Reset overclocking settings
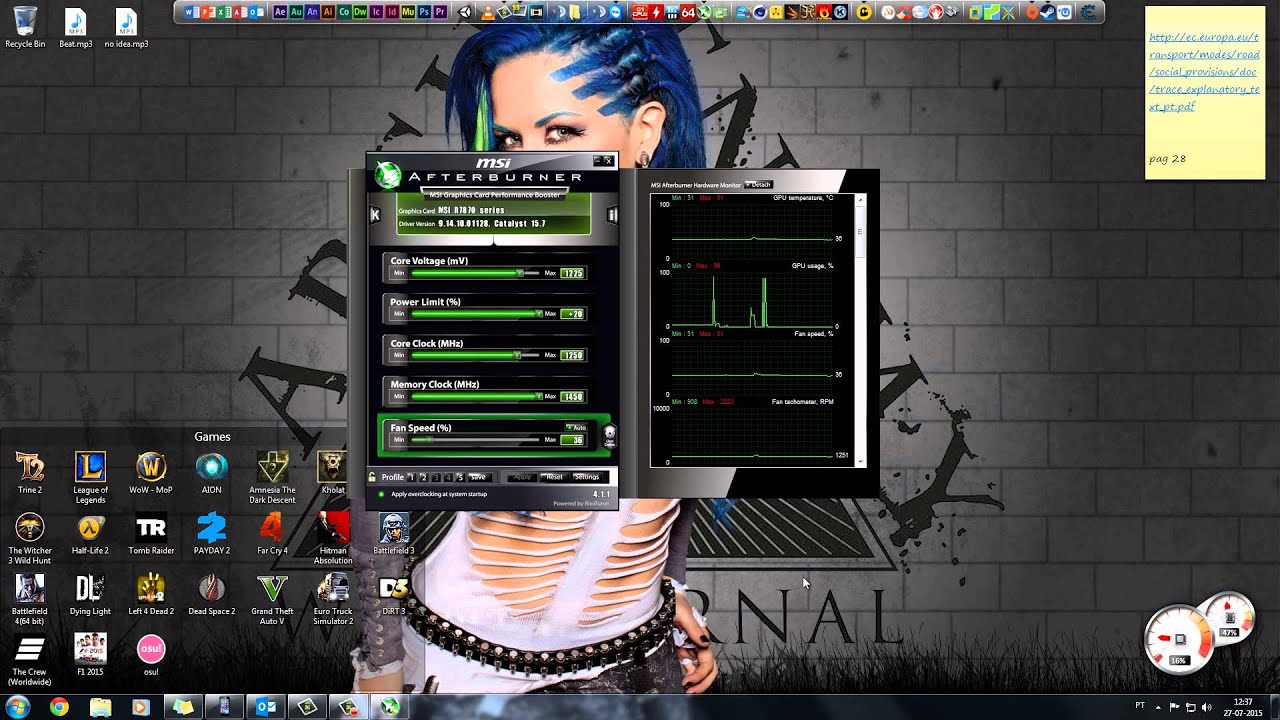This screenshot has width=1280, height=720. coord(554,477)
